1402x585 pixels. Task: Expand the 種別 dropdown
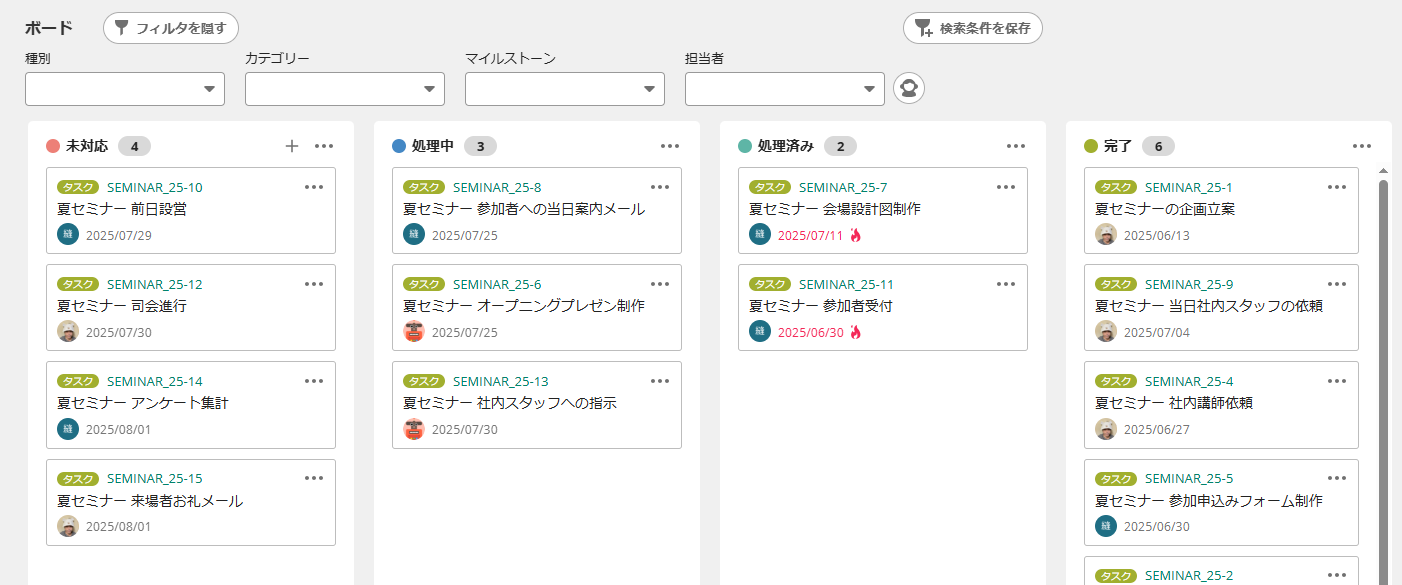coord(125,89)
